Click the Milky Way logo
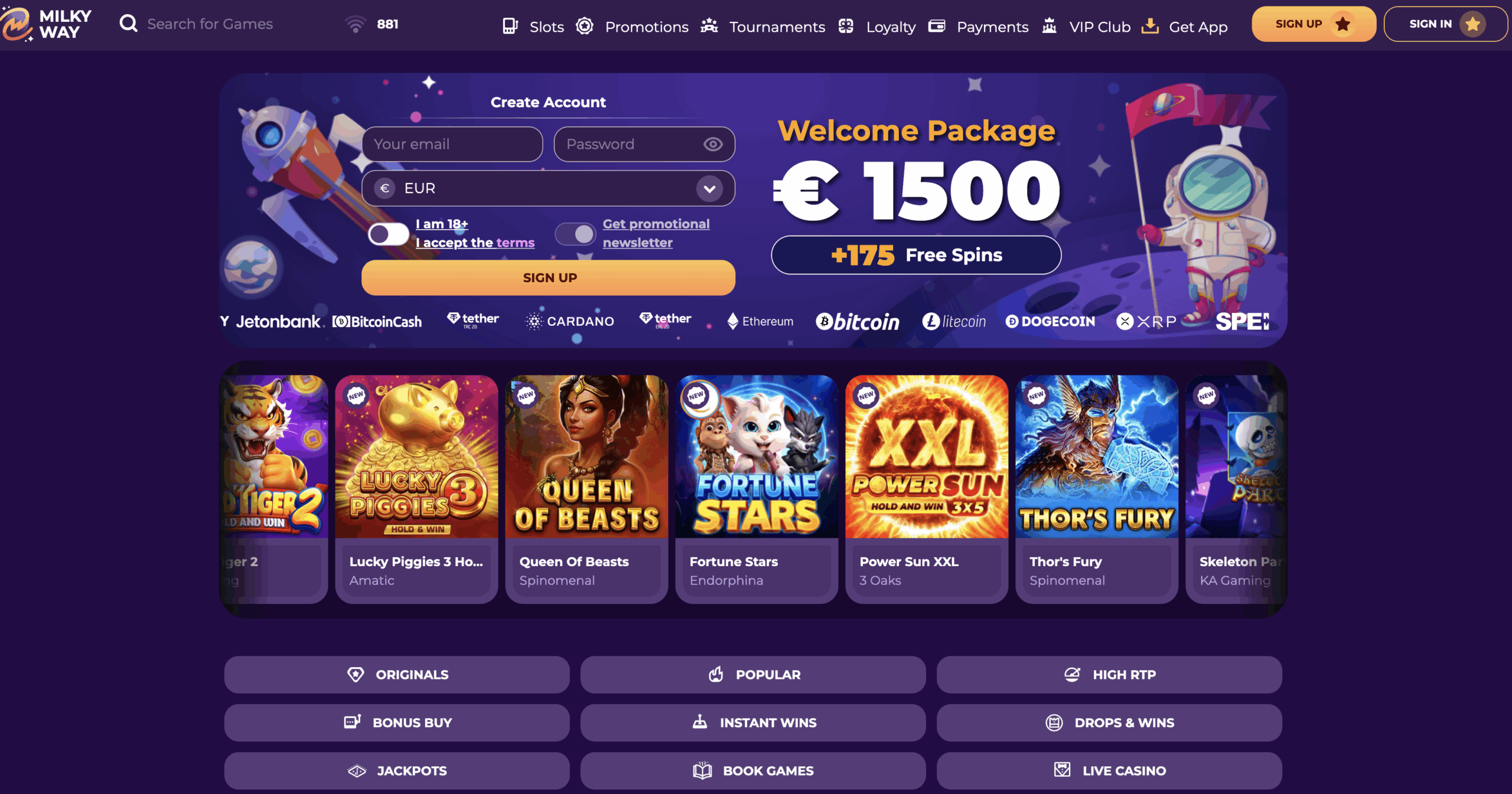Image resolution: width=1512 pixels, height=794 pixels. point(46,24)
